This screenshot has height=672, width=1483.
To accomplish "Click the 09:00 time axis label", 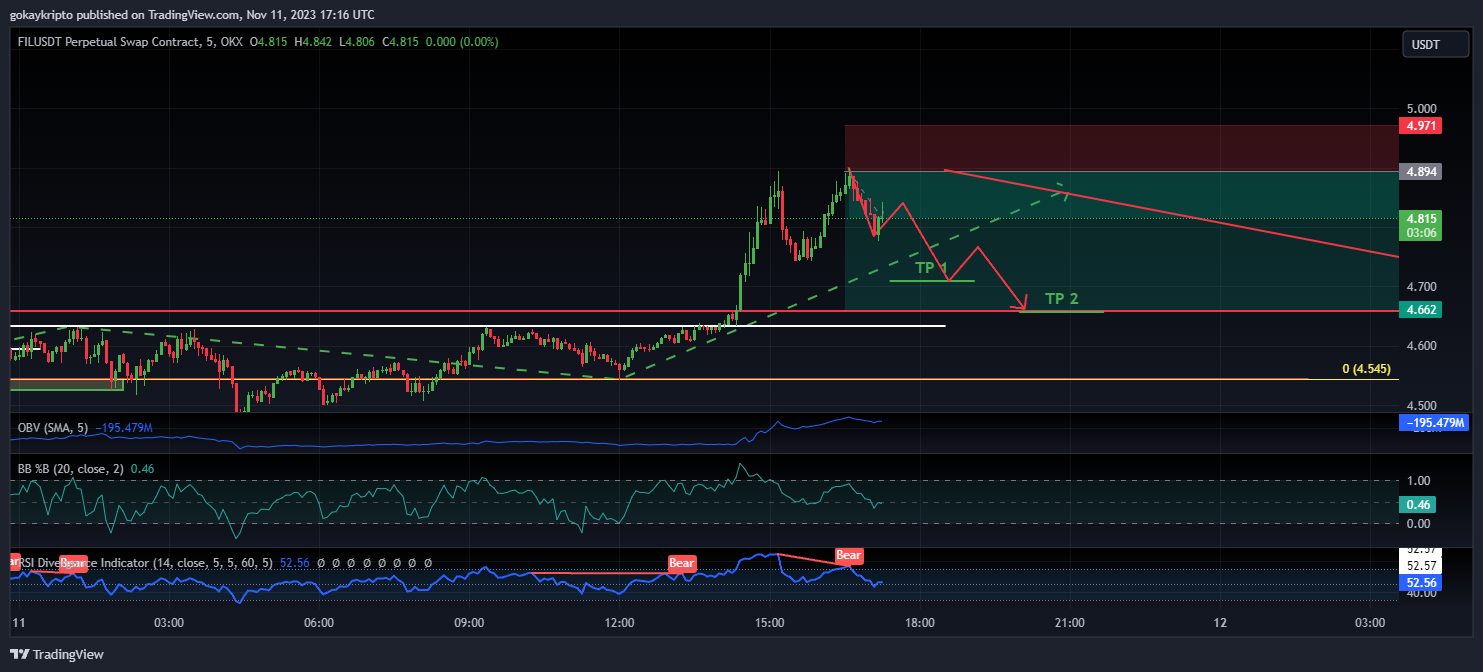I will click(x=469, y=622).
